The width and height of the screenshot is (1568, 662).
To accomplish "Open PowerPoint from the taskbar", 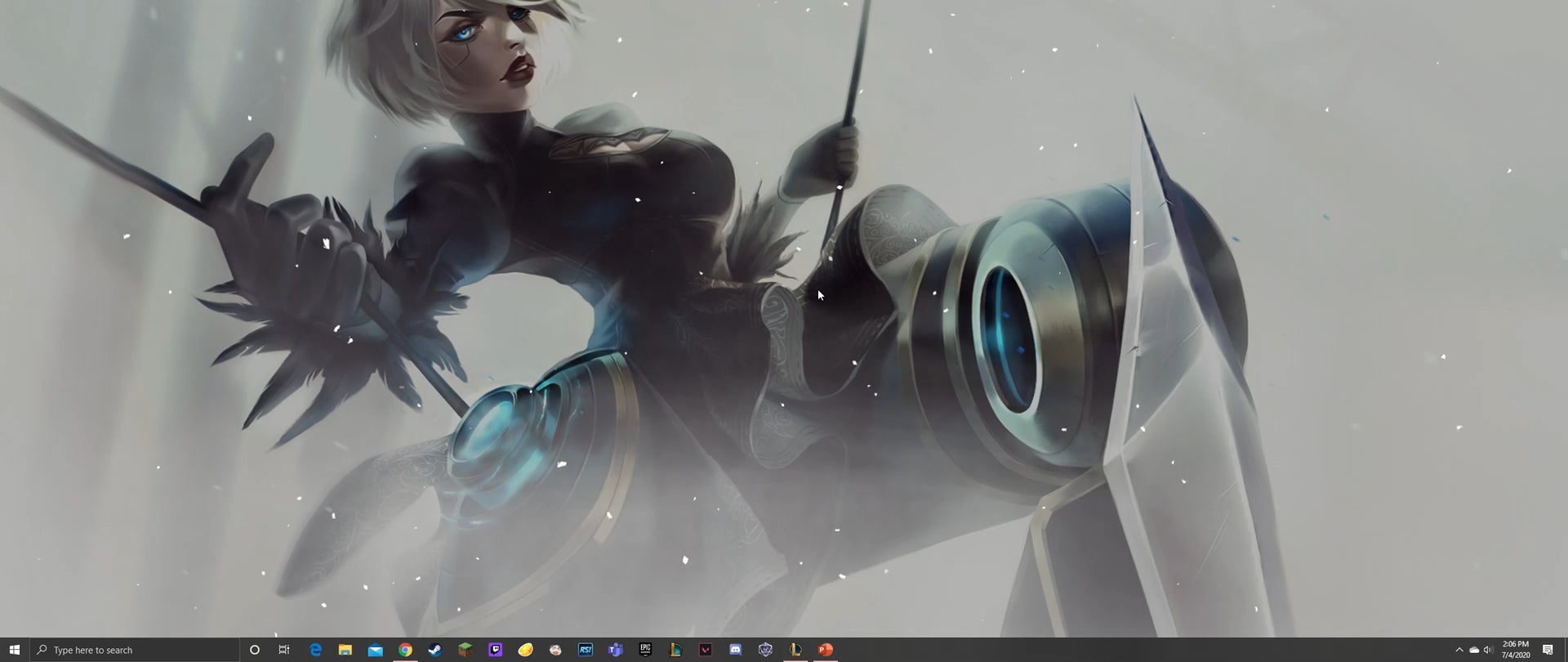I will pyautogui.click(x=826, y=650).
